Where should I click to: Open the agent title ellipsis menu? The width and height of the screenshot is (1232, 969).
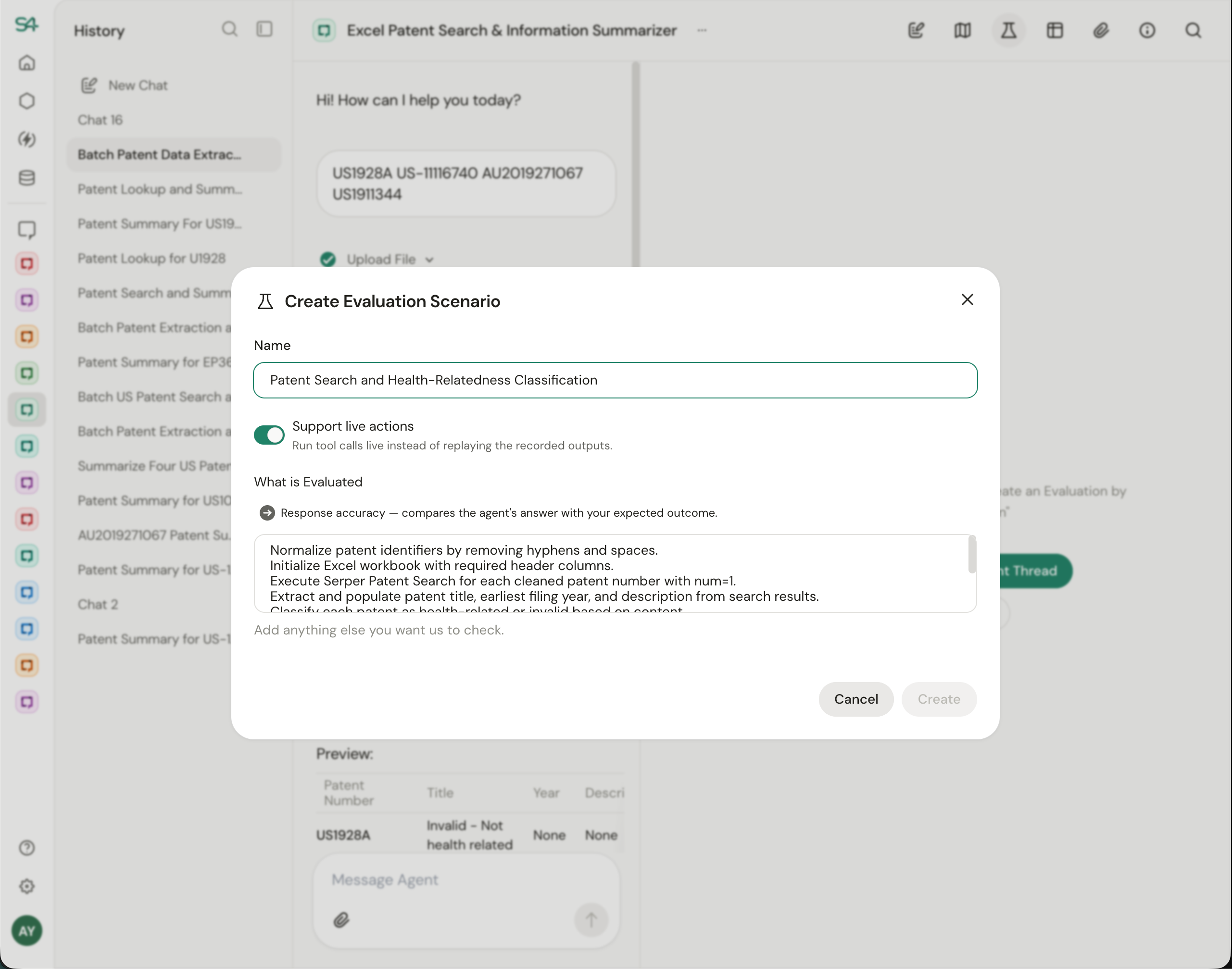[702, 31]
